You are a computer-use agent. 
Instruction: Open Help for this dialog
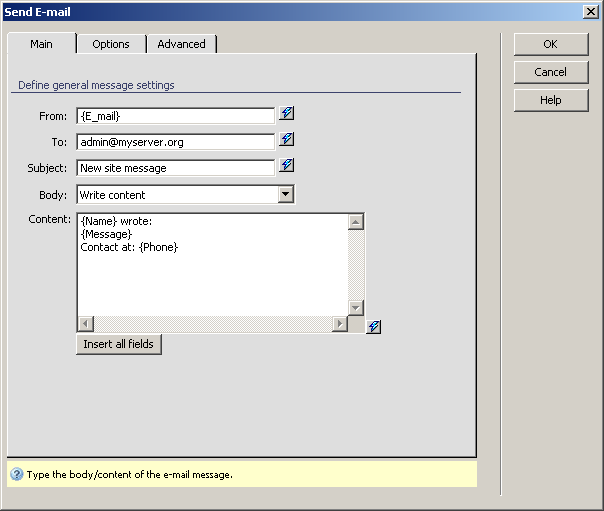[550, 100]
